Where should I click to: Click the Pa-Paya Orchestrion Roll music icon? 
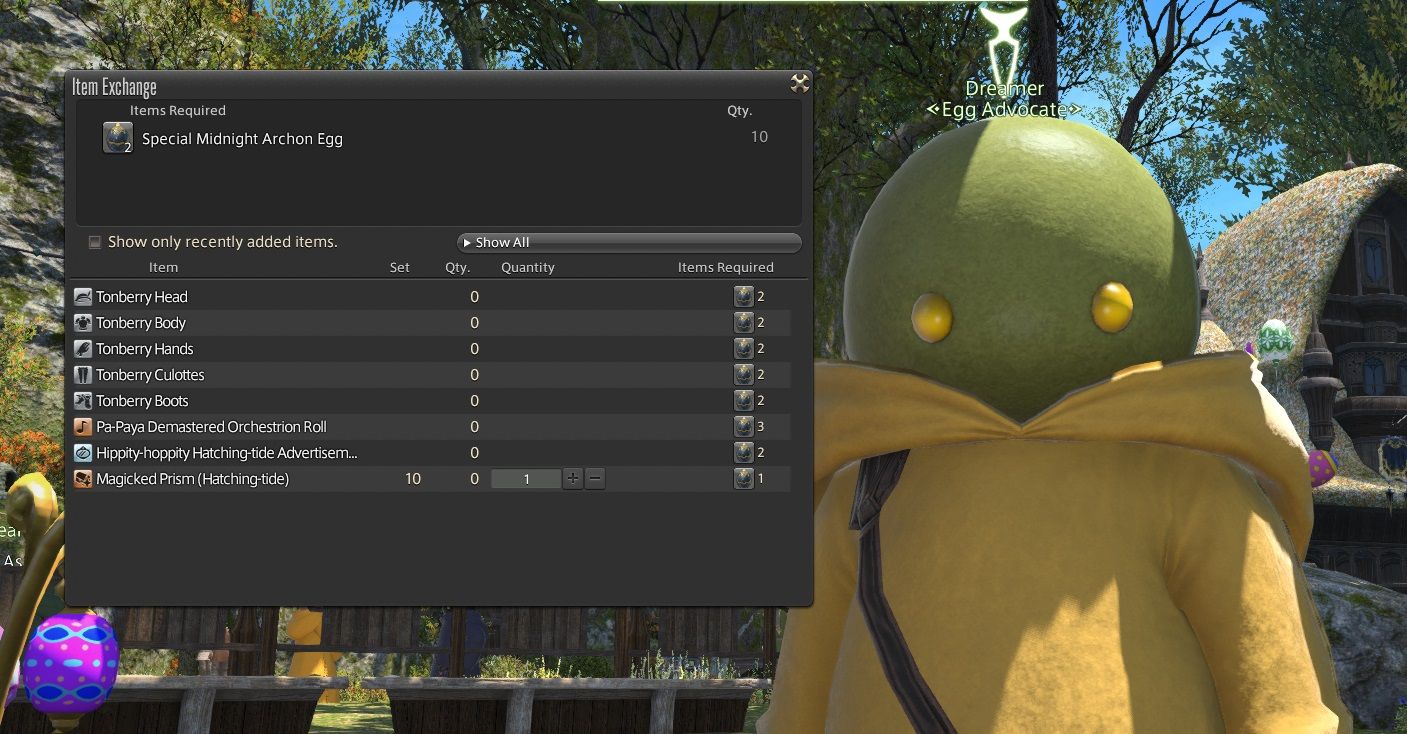pyautogui.click(x=83, y=427)
